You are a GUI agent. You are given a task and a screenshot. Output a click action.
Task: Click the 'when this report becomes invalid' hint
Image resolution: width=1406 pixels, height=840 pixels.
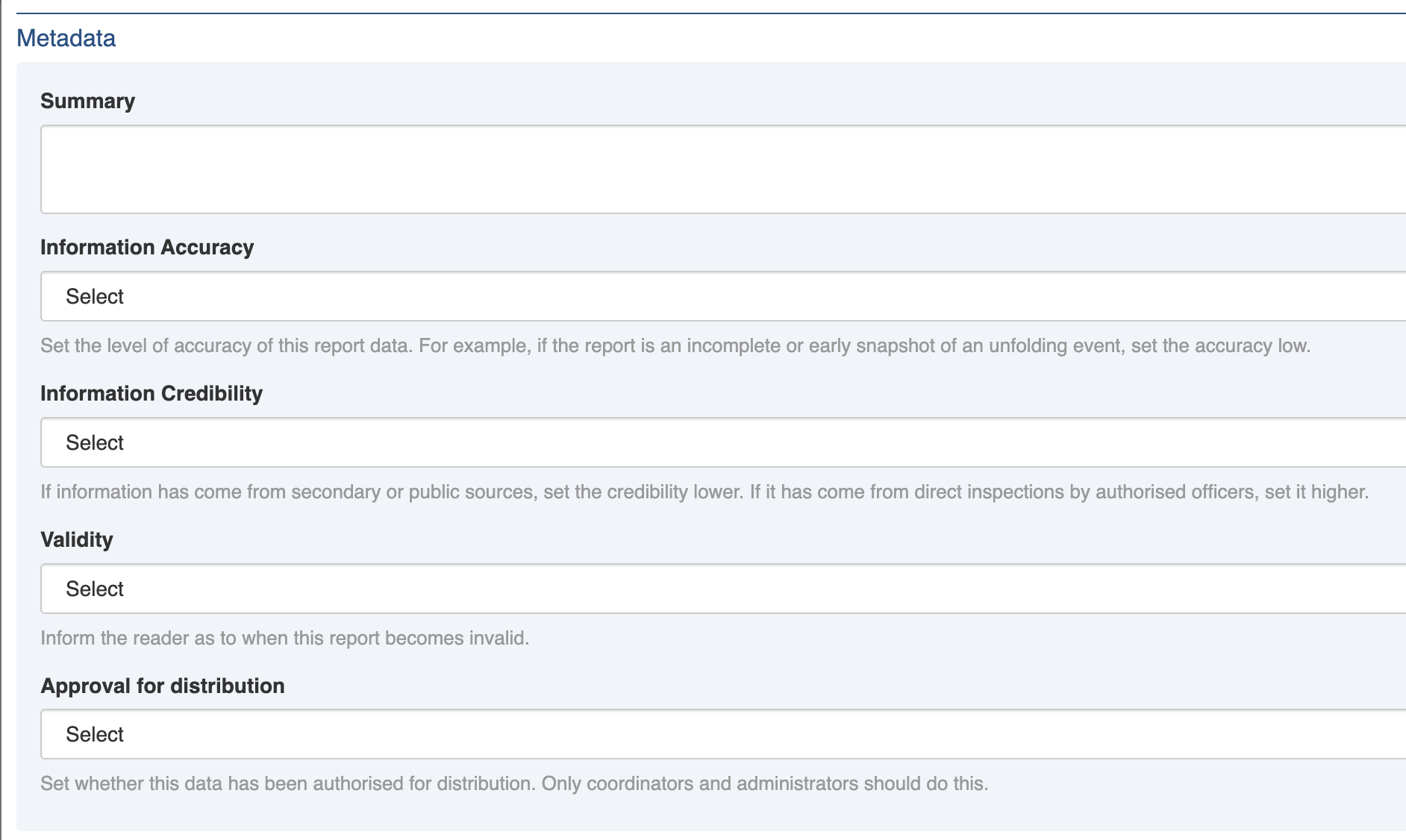[x=284, y=639]
